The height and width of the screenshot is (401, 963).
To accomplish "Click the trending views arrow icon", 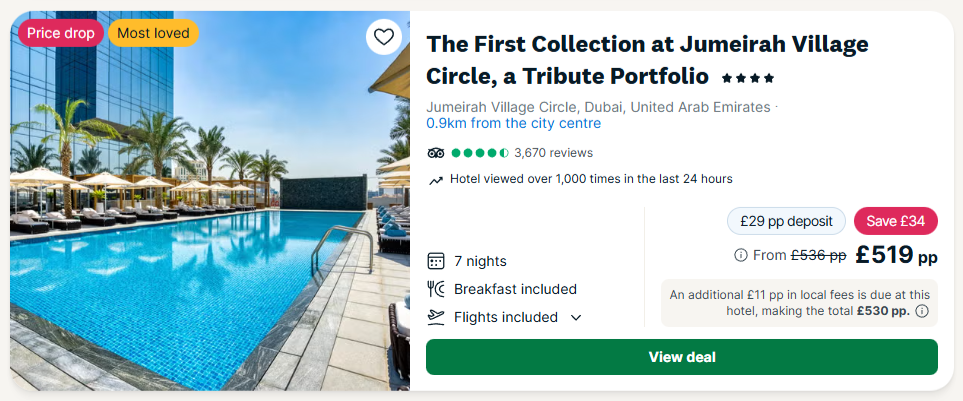I will [x=436, y=180].
